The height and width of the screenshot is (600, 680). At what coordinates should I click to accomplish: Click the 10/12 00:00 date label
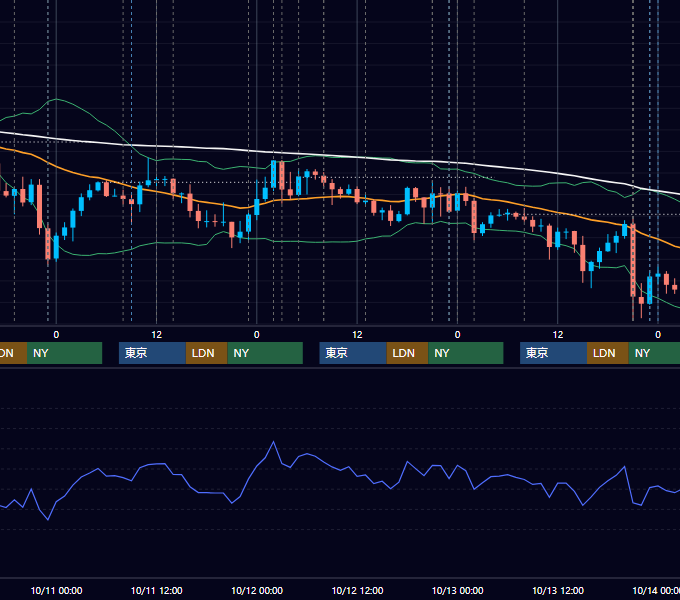click(x=257, y=590)
